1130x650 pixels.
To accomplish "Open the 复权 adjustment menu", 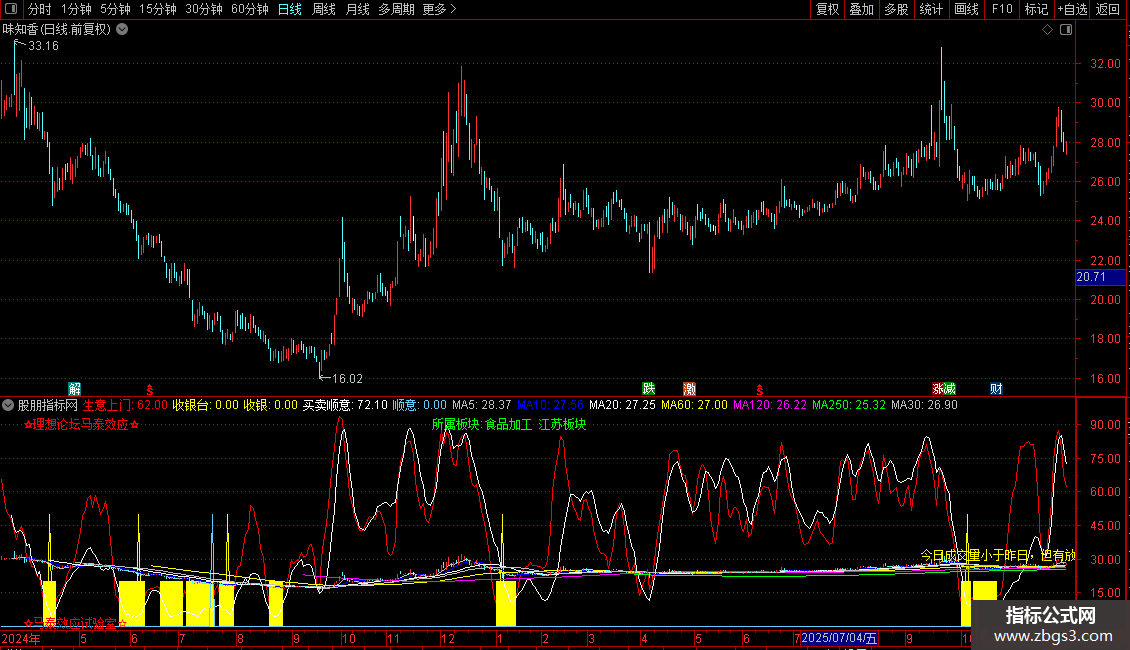I will [827, 9].
